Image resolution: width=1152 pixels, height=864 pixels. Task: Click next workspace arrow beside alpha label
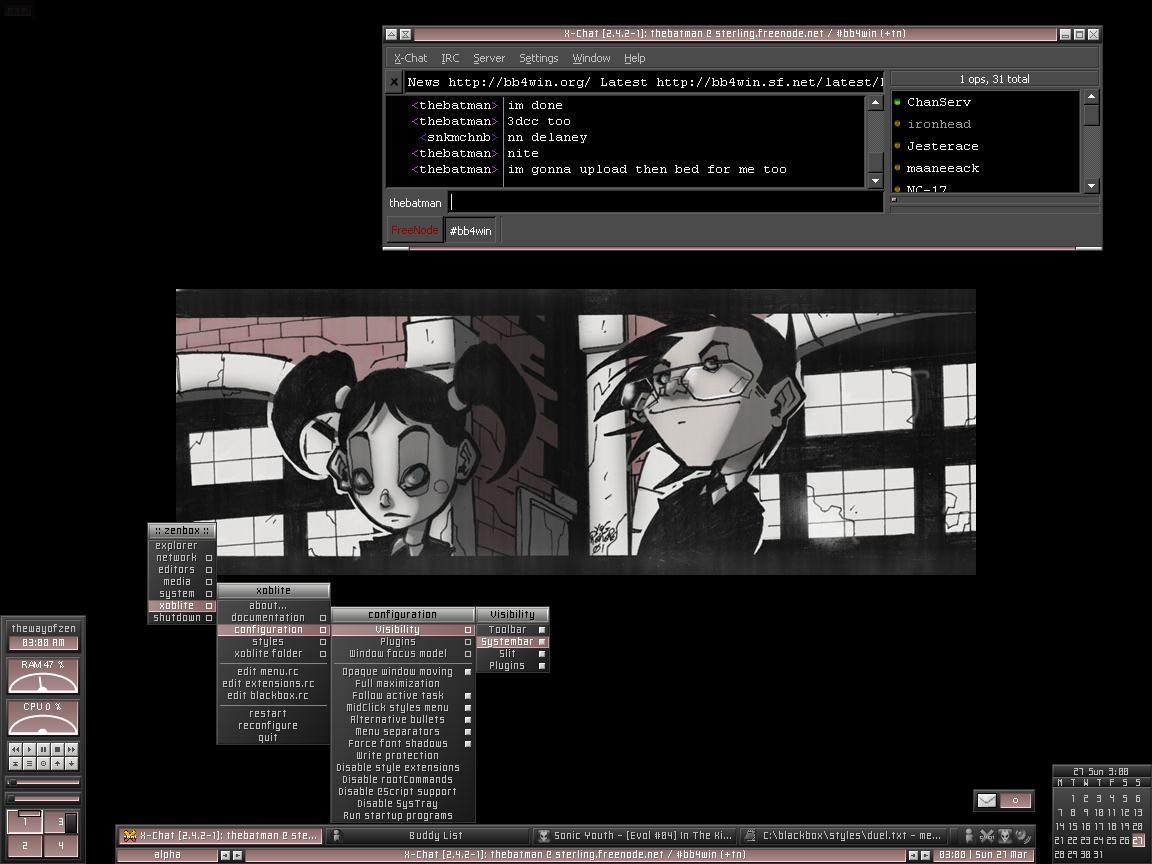[x=237, y=855]
